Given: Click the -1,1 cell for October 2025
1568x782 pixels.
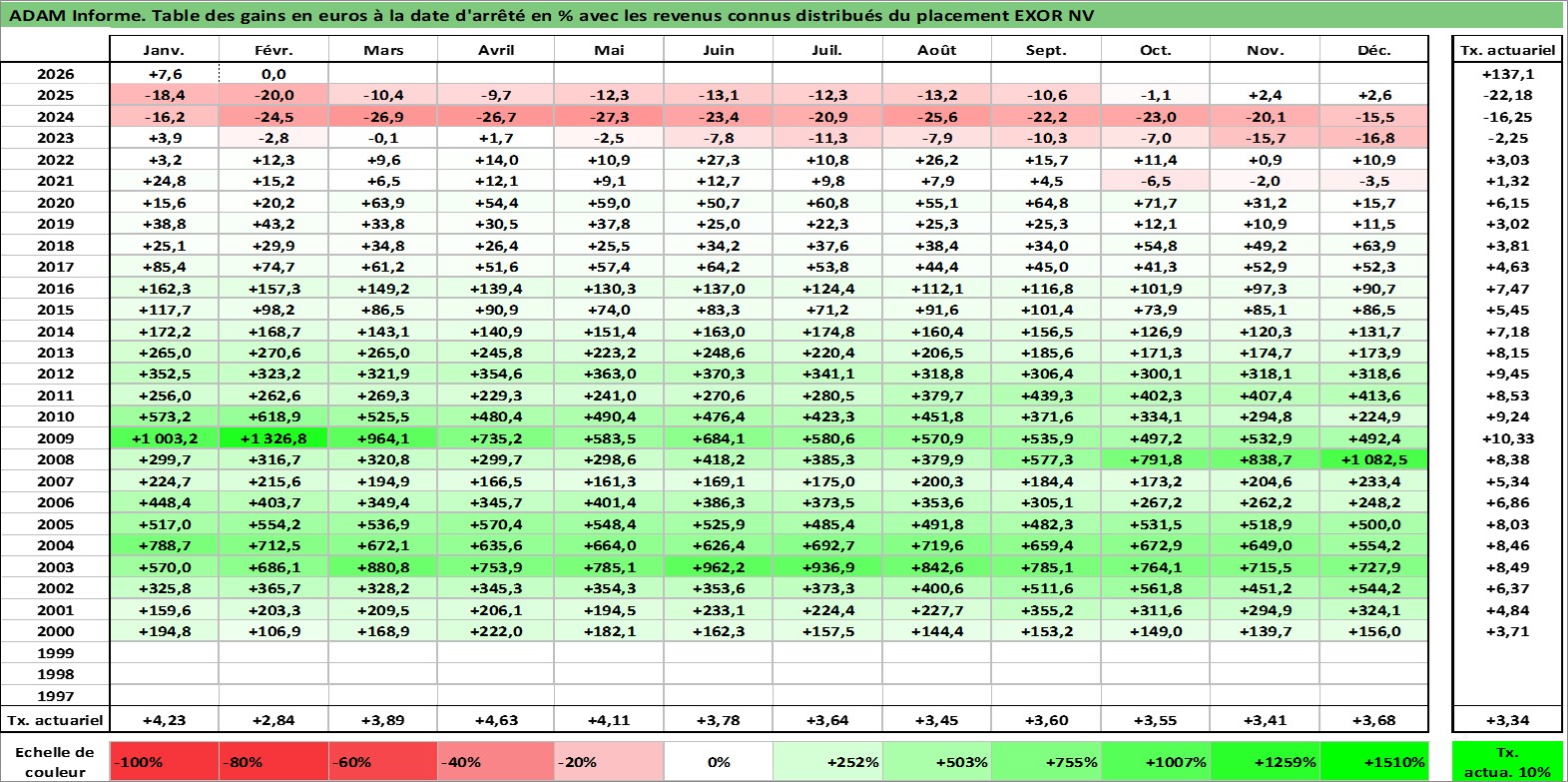Looking at the screenshot, I should (x=1155, y=95).
